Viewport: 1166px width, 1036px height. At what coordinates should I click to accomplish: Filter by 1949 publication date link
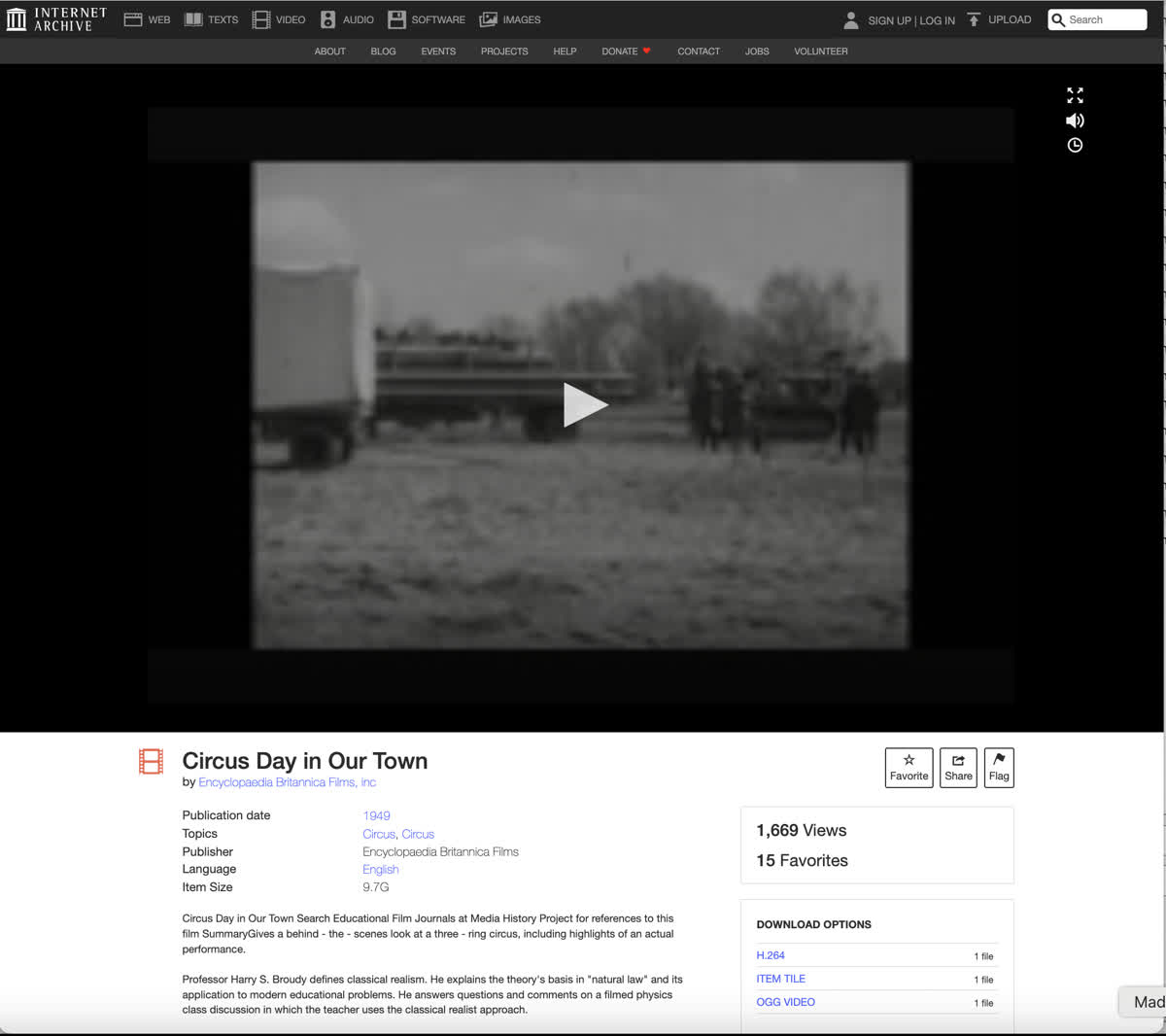(376, 816)
